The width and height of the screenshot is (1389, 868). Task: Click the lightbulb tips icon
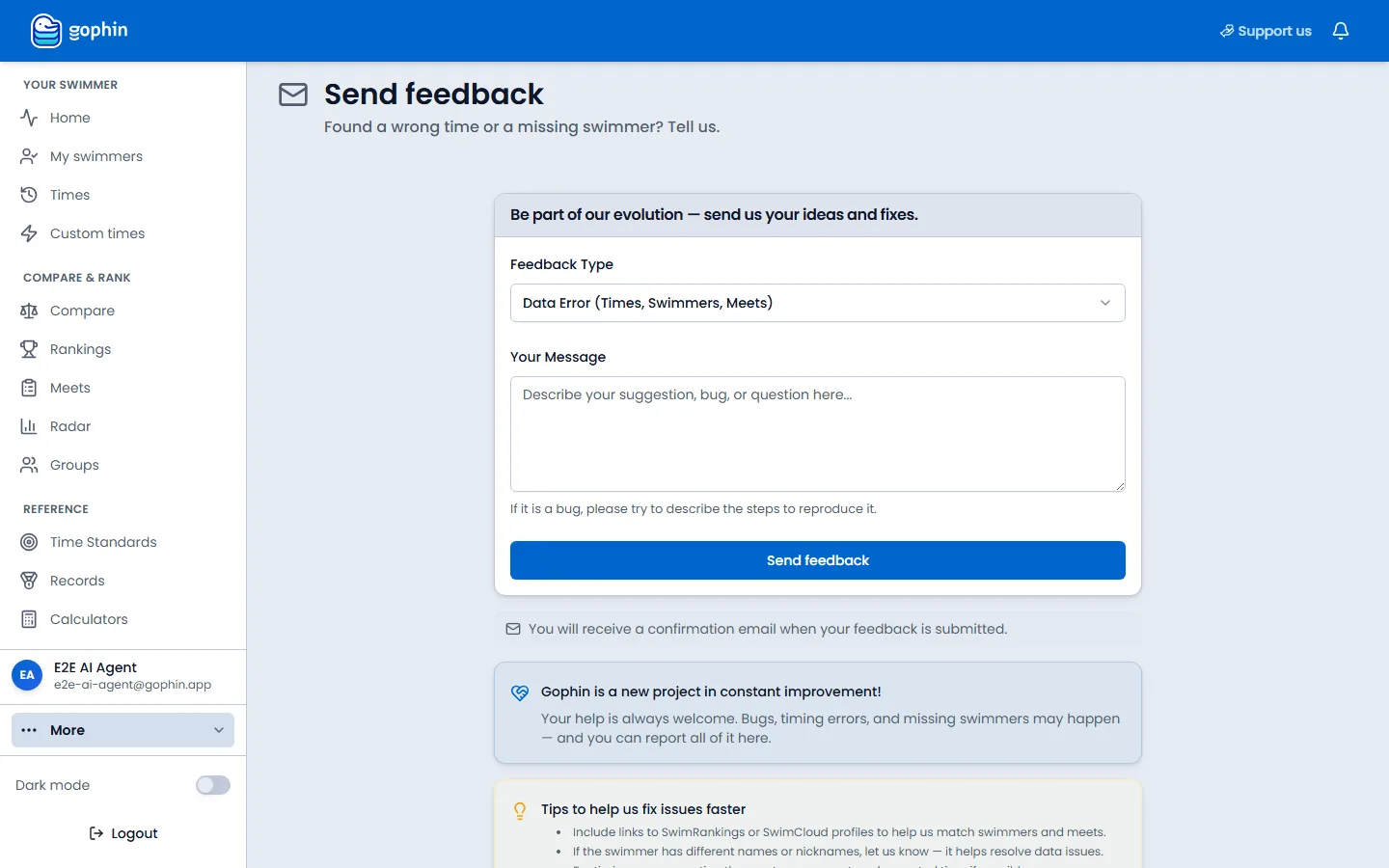tap(520, 811)
